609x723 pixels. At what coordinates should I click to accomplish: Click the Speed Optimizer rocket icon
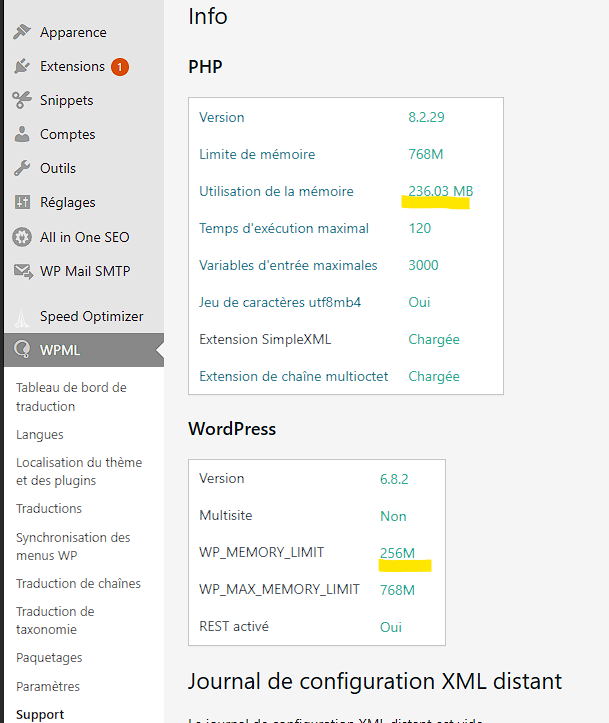[22, 317]
